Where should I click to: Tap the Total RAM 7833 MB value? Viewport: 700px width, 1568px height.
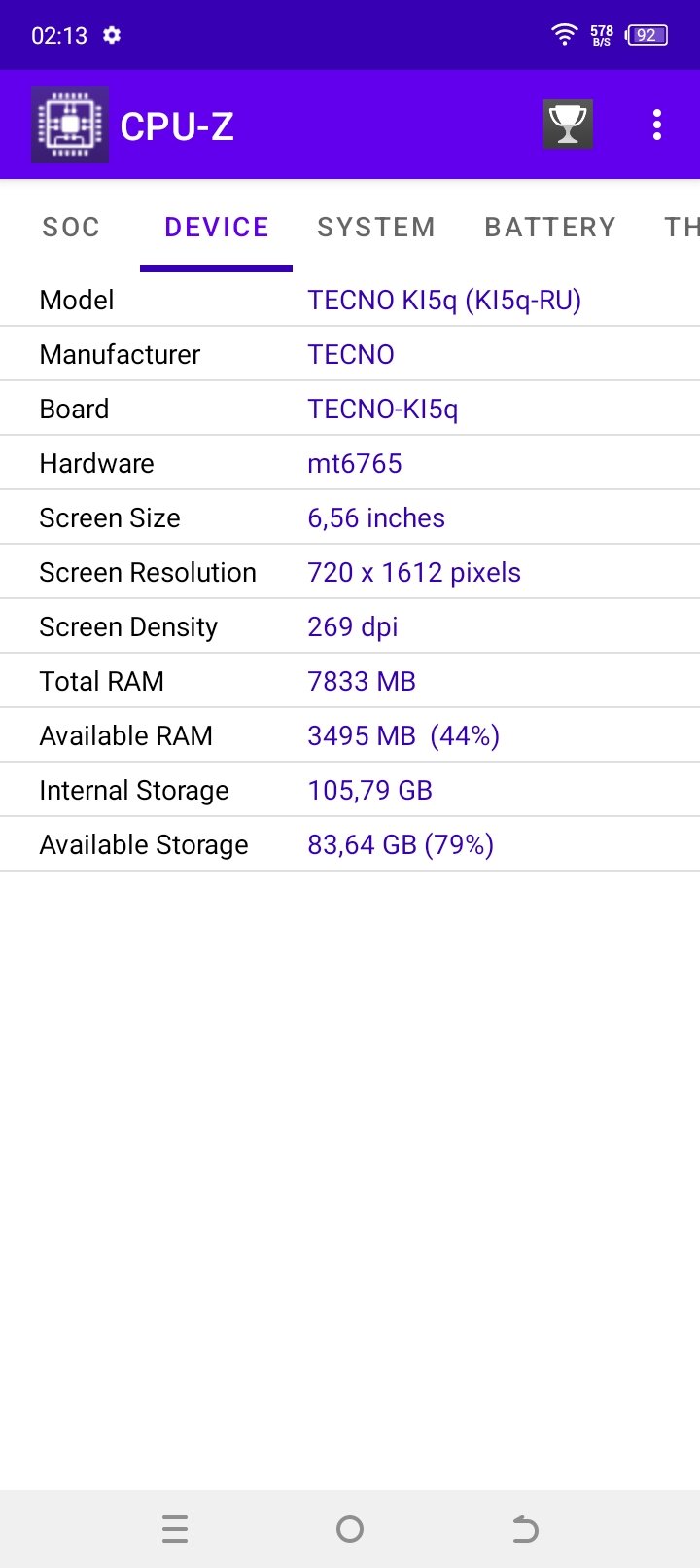point(362,682)
